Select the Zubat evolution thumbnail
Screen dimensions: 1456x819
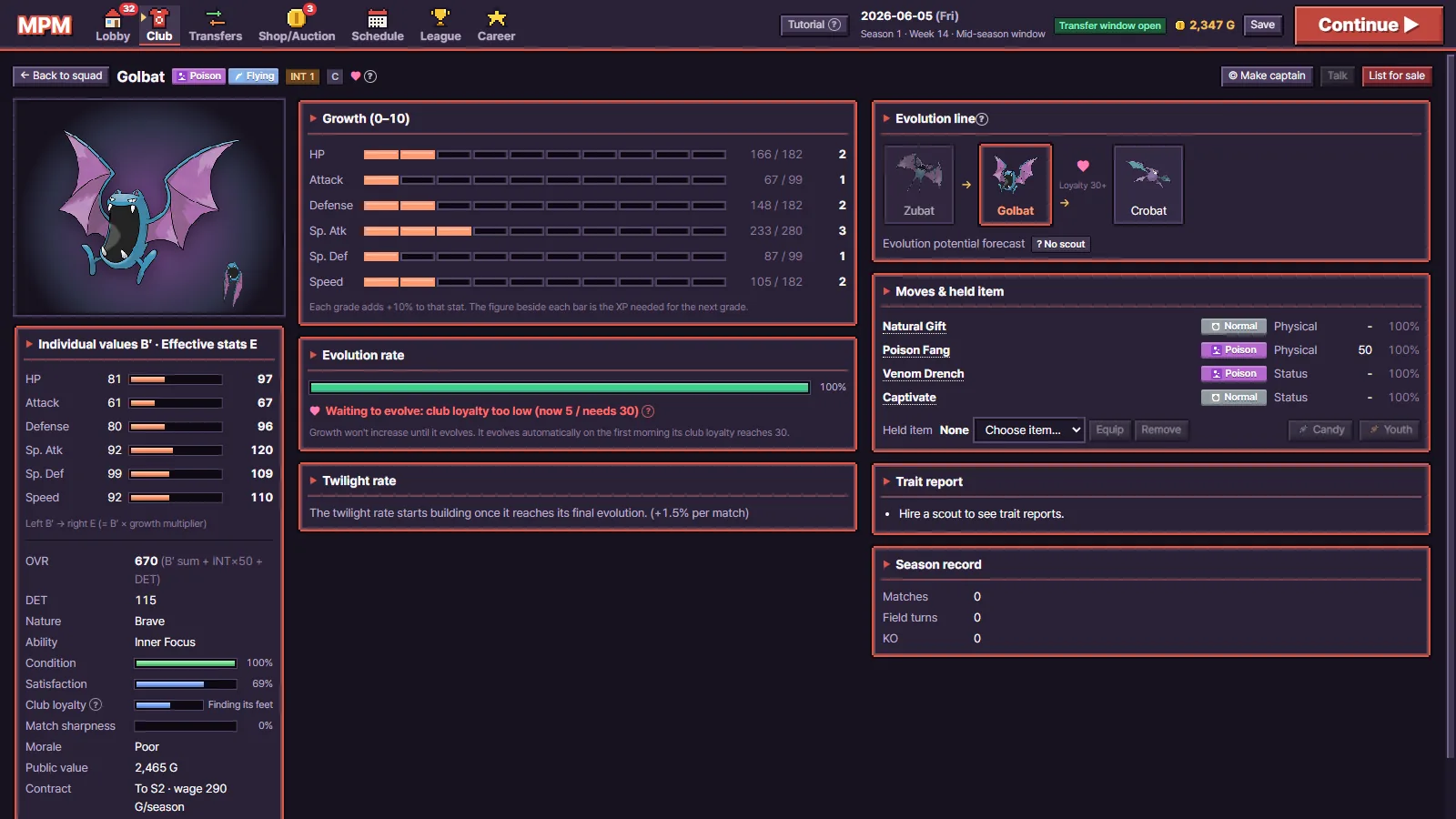coord(919,185)
